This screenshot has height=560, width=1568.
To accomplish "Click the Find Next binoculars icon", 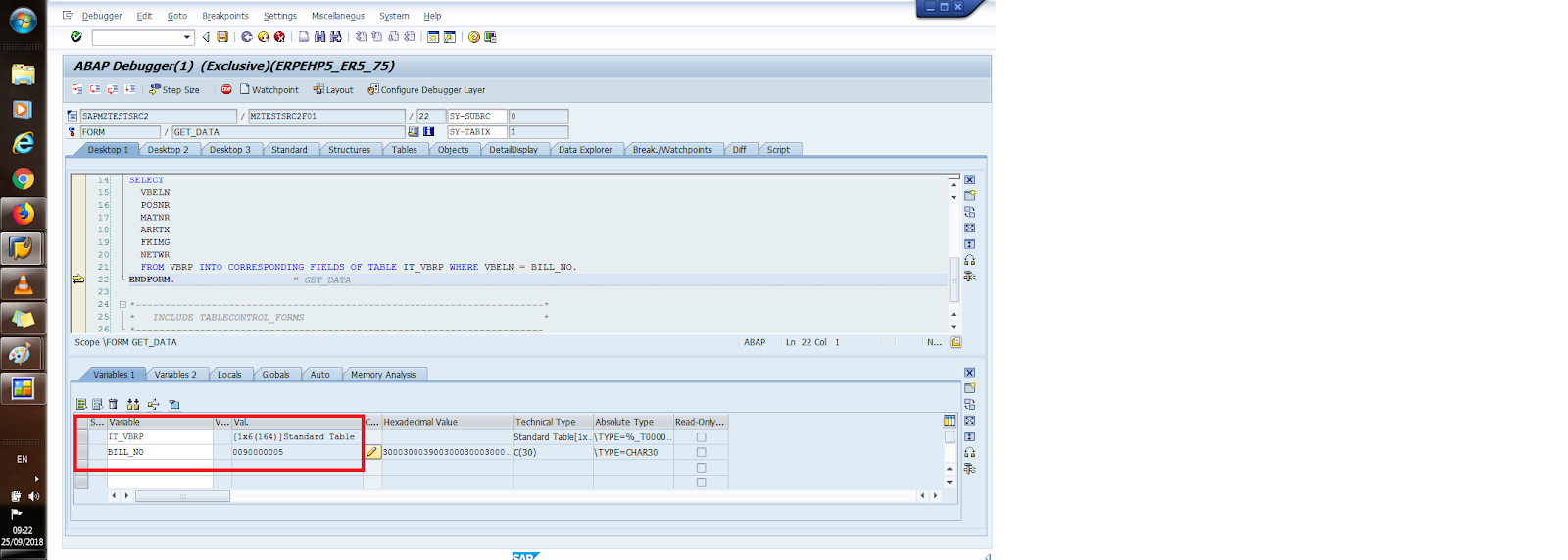I will tap(336, 37).
